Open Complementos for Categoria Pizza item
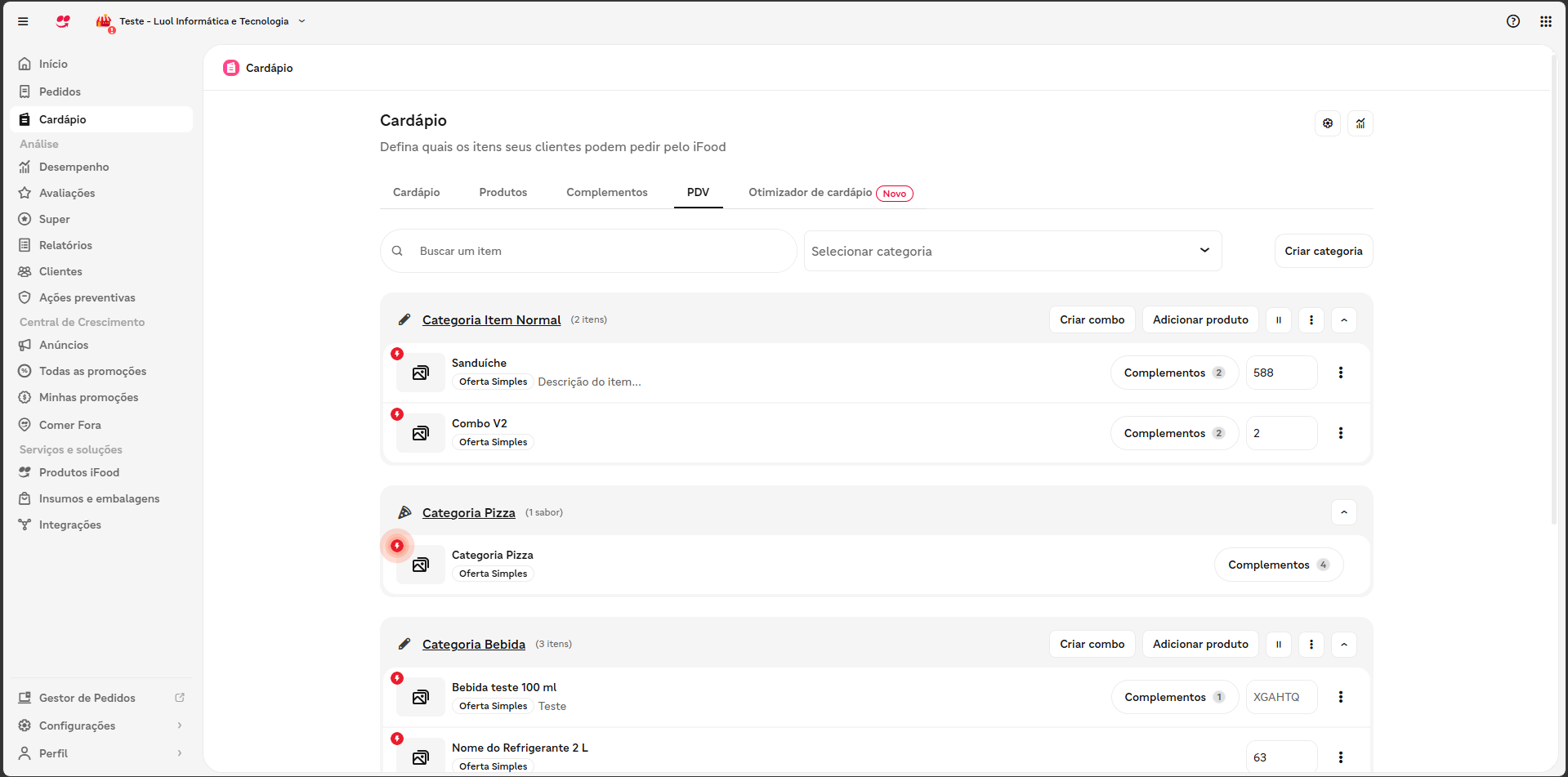Image resolution: width=1568 pixels, height=777 pixels. click(x=1279, y=565)
